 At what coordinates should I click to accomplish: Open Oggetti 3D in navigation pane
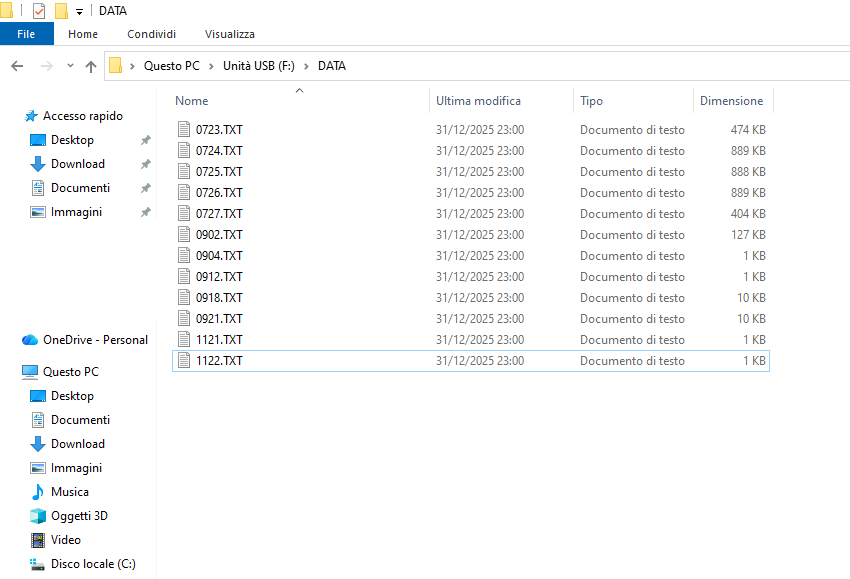pyautogui.click(x=79, y=516)
